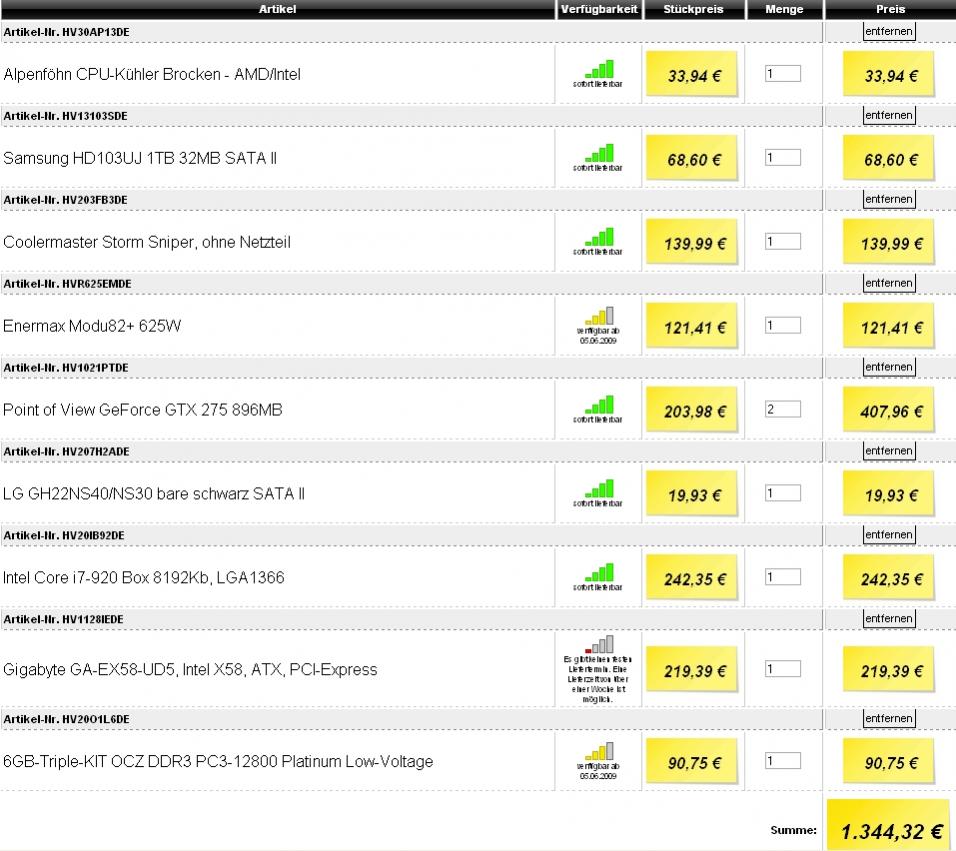Click article number label HV20IB92DE
Viewport: 956px width, 851px height.
click(64, 535)
